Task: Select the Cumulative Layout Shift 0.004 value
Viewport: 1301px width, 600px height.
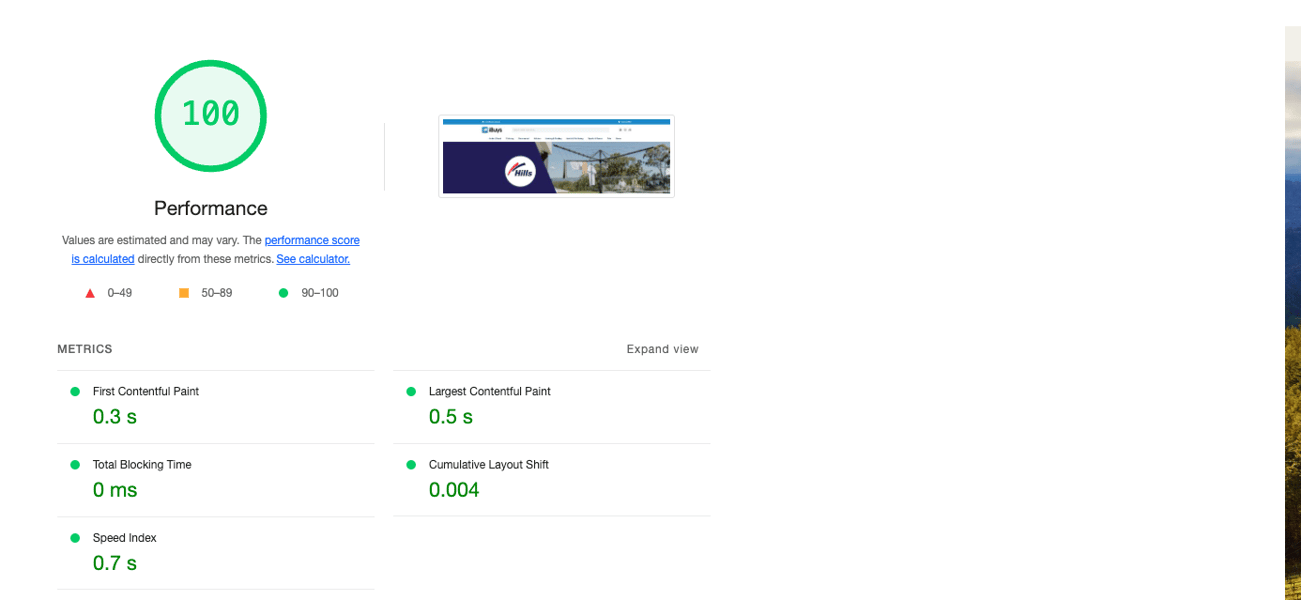Action: pyautogui.click(x=454, y=490)
